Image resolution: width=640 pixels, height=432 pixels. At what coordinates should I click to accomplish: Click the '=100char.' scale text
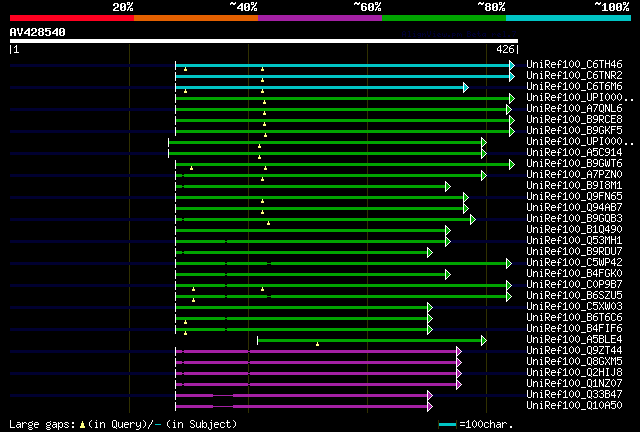click(486, 425)
